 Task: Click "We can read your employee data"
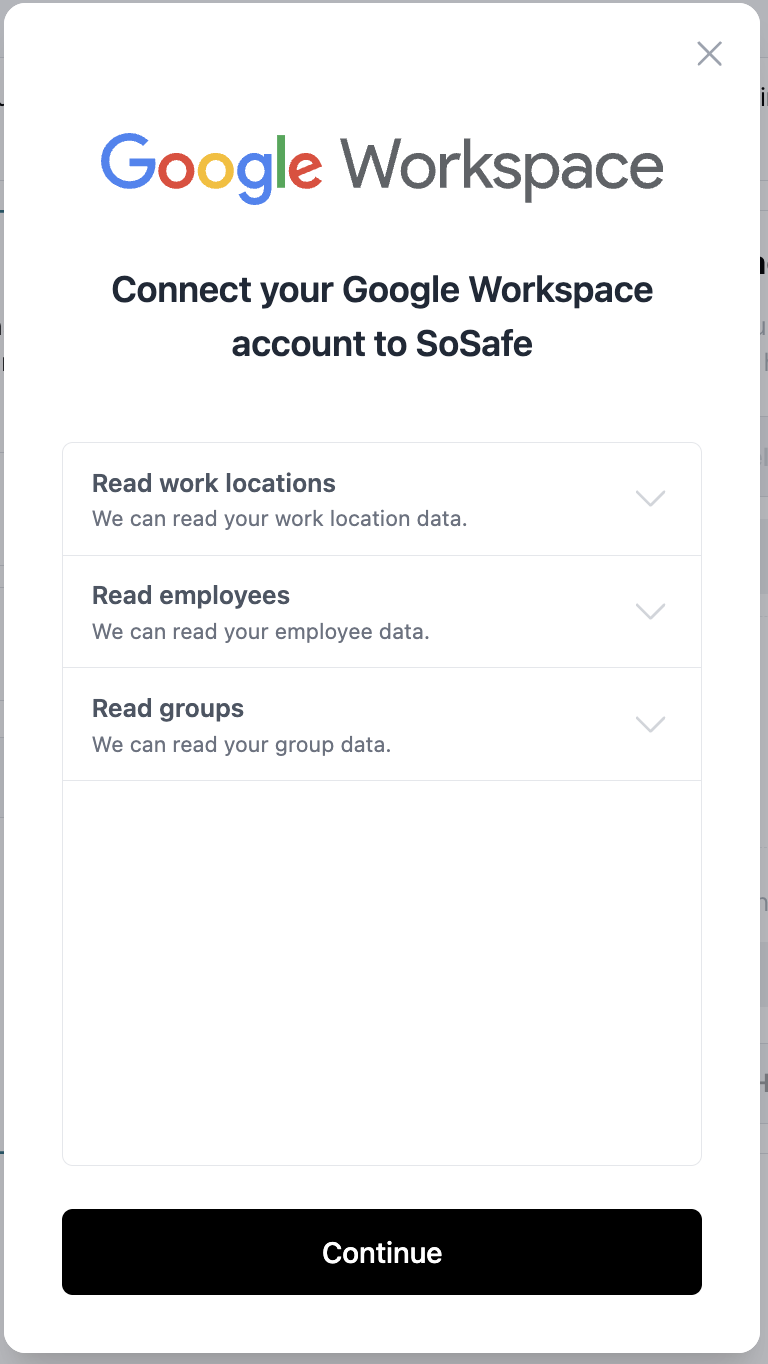pos(261,633)
